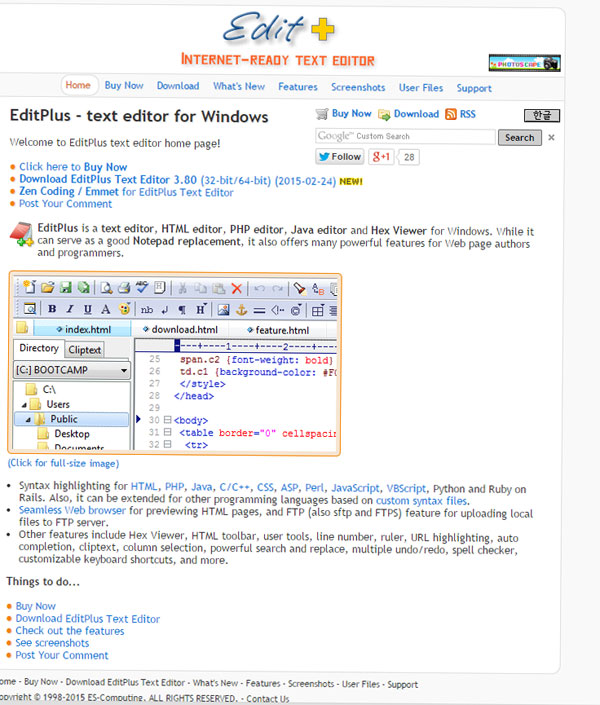Click the "(Click for full-size image)" link
Screen dimensions: 600x705
click(x=63, y=463)
